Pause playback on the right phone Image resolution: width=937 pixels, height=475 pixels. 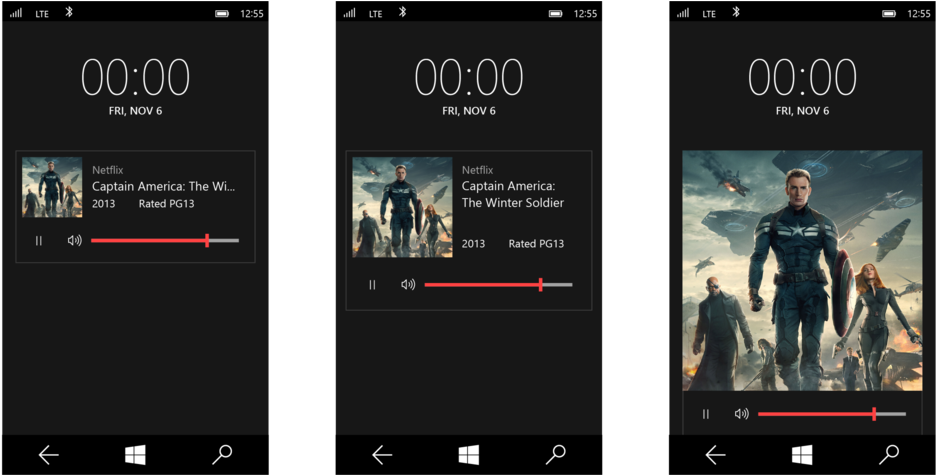pos(706,414)
